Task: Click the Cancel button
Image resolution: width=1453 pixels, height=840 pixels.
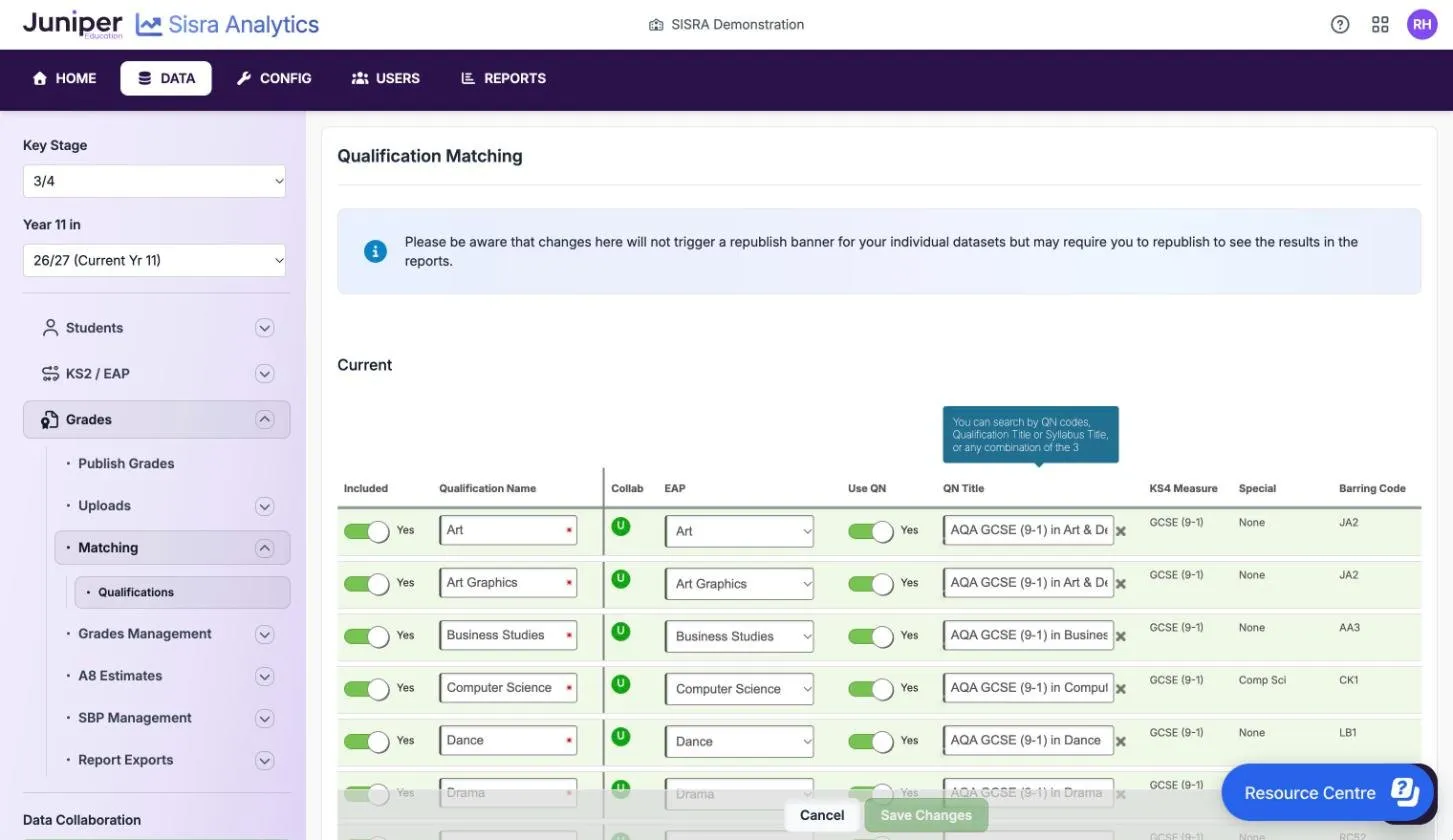Action: tap(822, 815)
